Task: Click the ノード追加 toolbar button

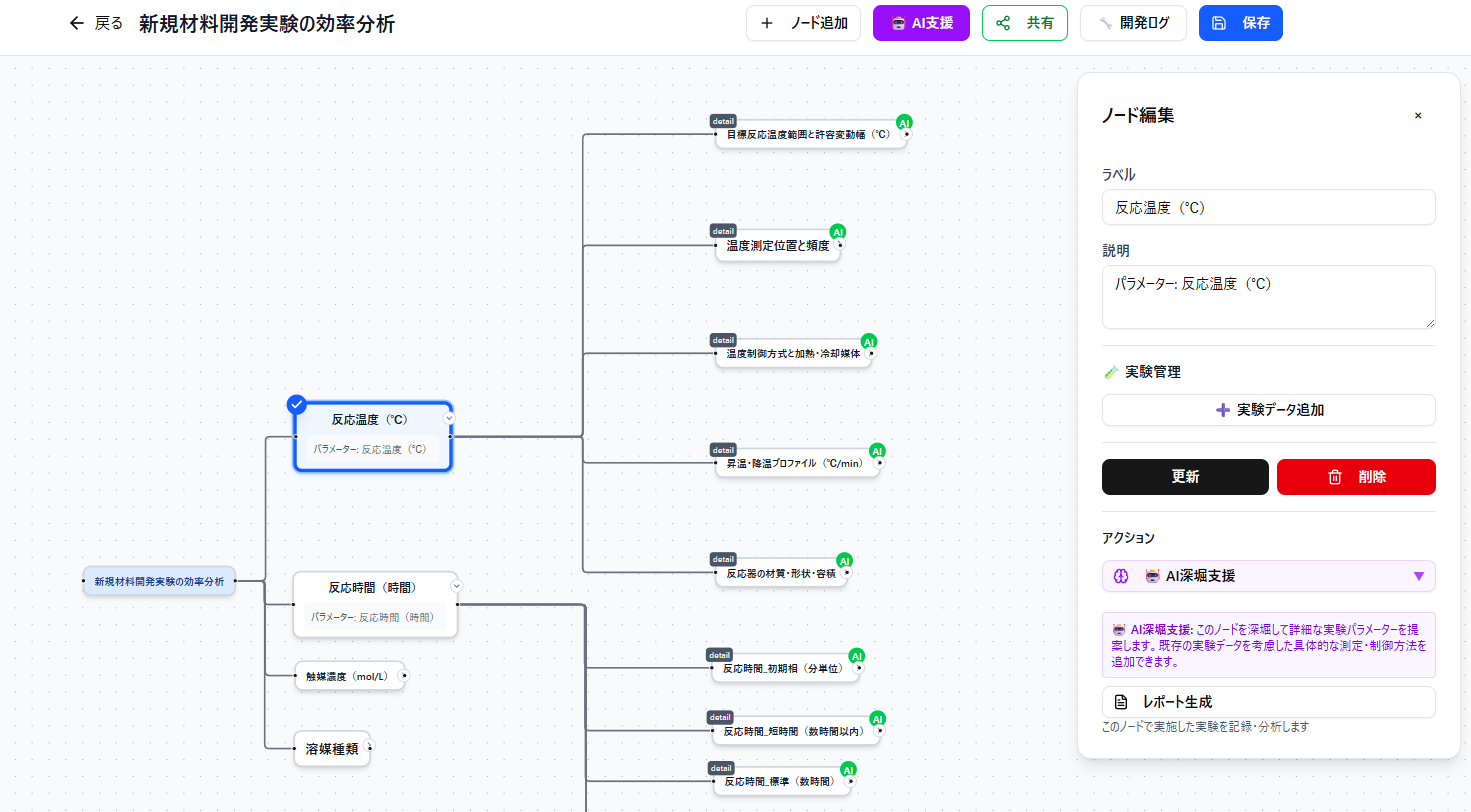Action: [803, 23]
